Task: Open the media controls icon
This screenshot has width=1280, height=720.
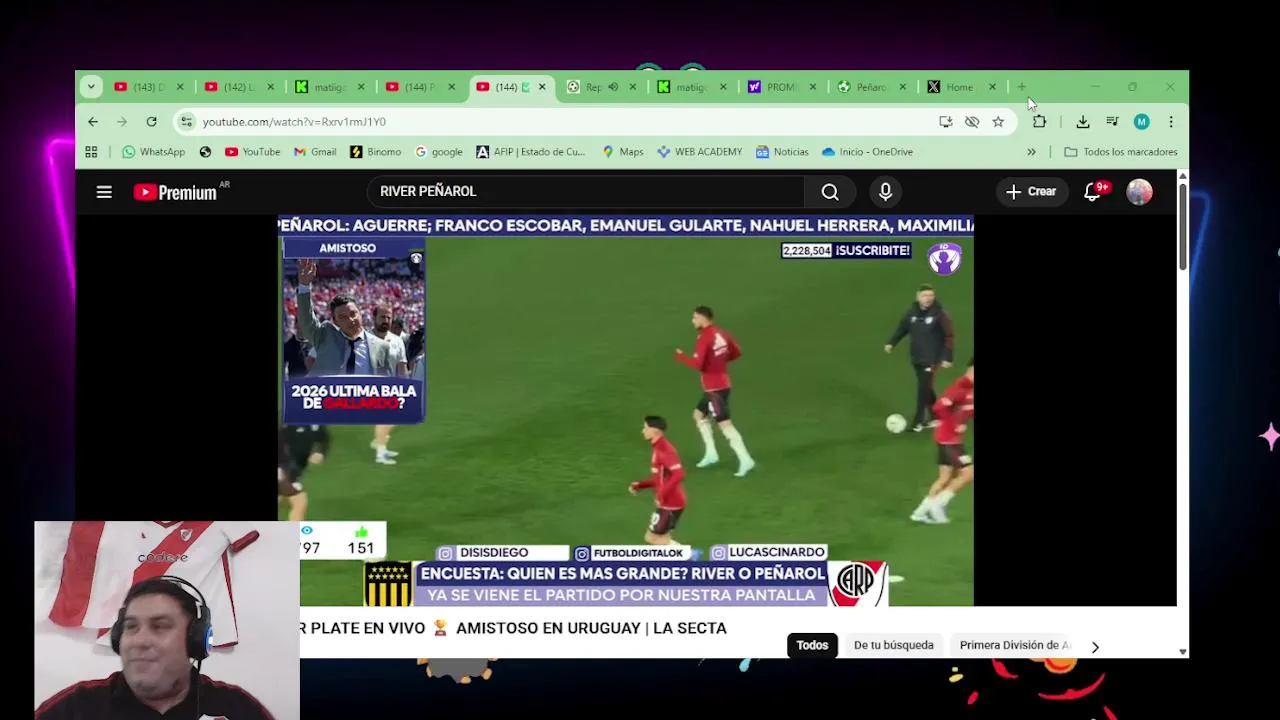Action: pyautogui.click(x=1112, y=122)
